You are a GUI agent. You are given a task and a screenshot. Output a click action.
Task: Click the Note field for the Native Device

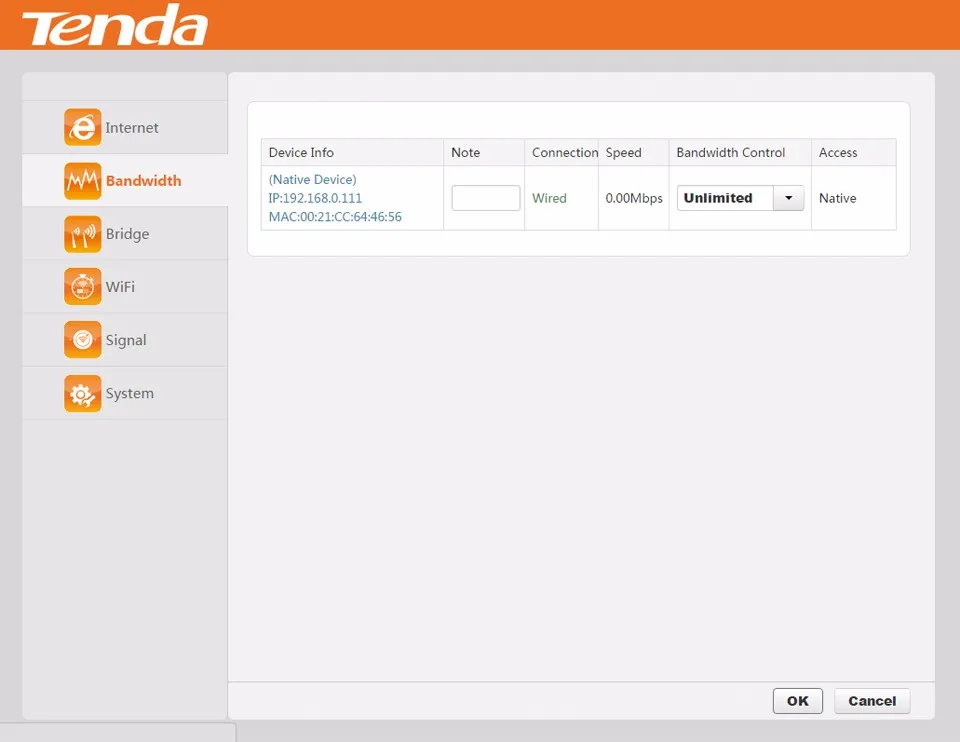click(486, 198)
